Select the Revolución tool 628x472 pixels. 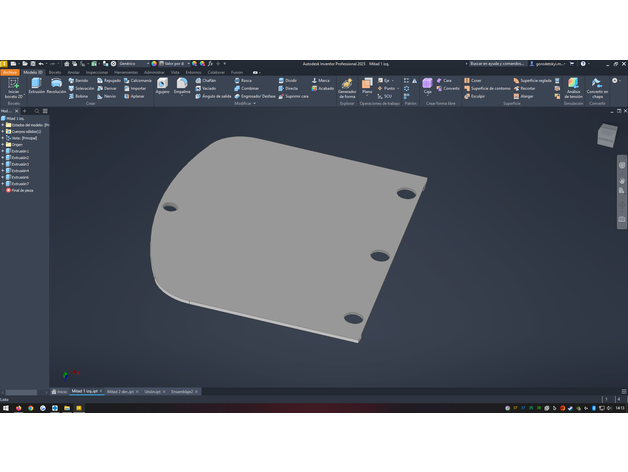click(56, 86)
